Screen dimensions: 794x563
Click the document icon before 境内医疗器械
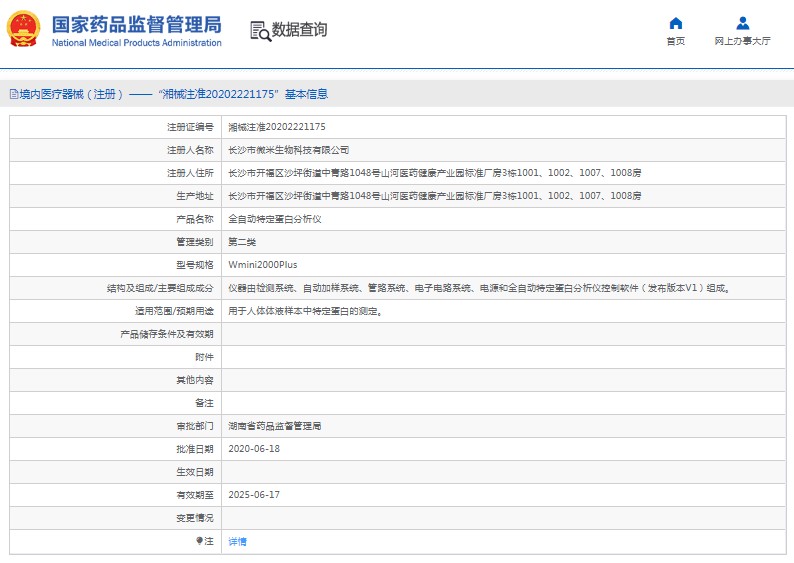(13, 94)
